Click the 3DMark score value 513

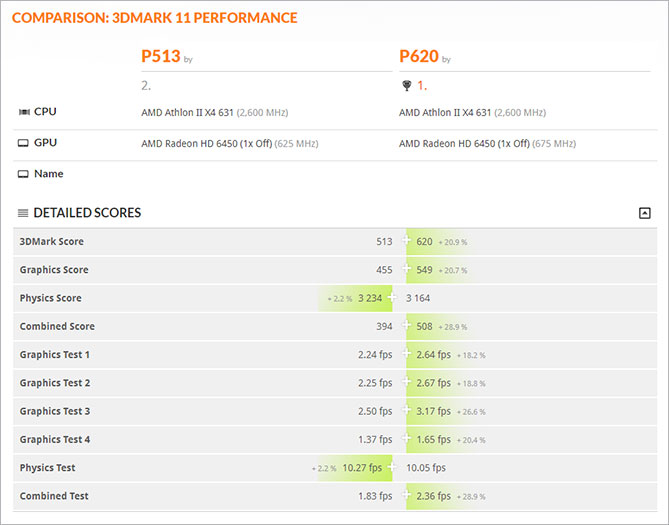384,242
